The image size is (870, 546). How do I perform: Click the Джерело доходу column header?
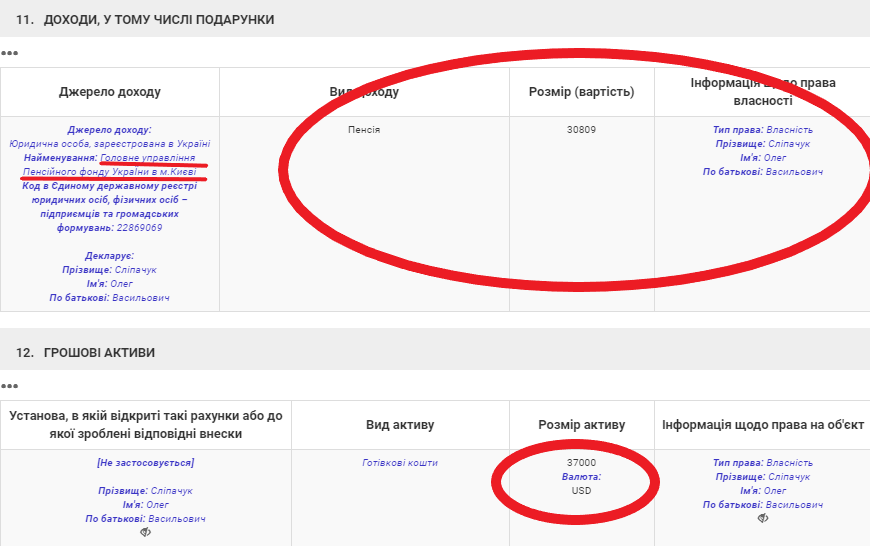pyautogui.click(x=110, y=92)
